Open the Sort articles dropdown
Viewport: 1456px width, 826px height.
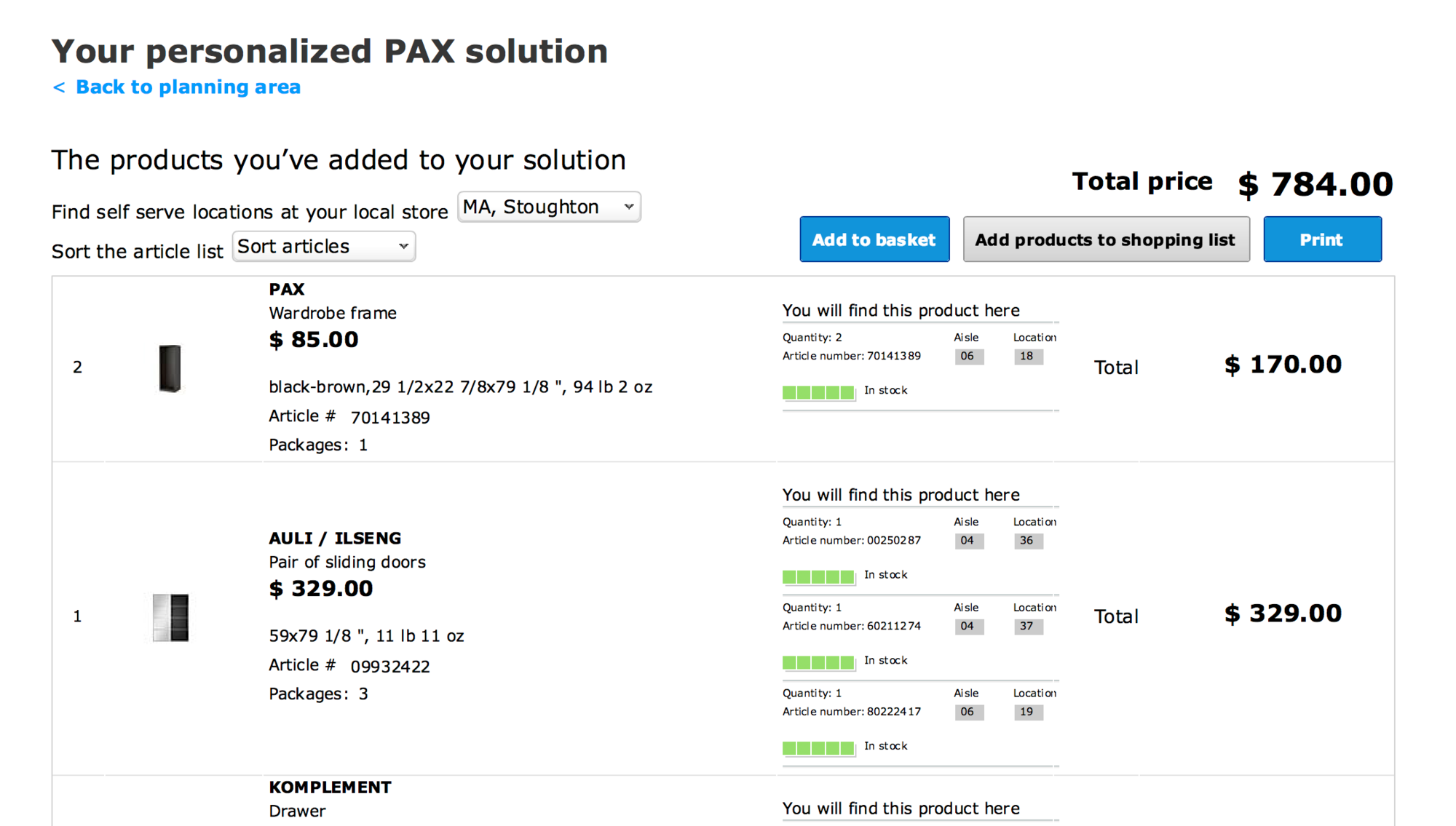coord(323,247)
